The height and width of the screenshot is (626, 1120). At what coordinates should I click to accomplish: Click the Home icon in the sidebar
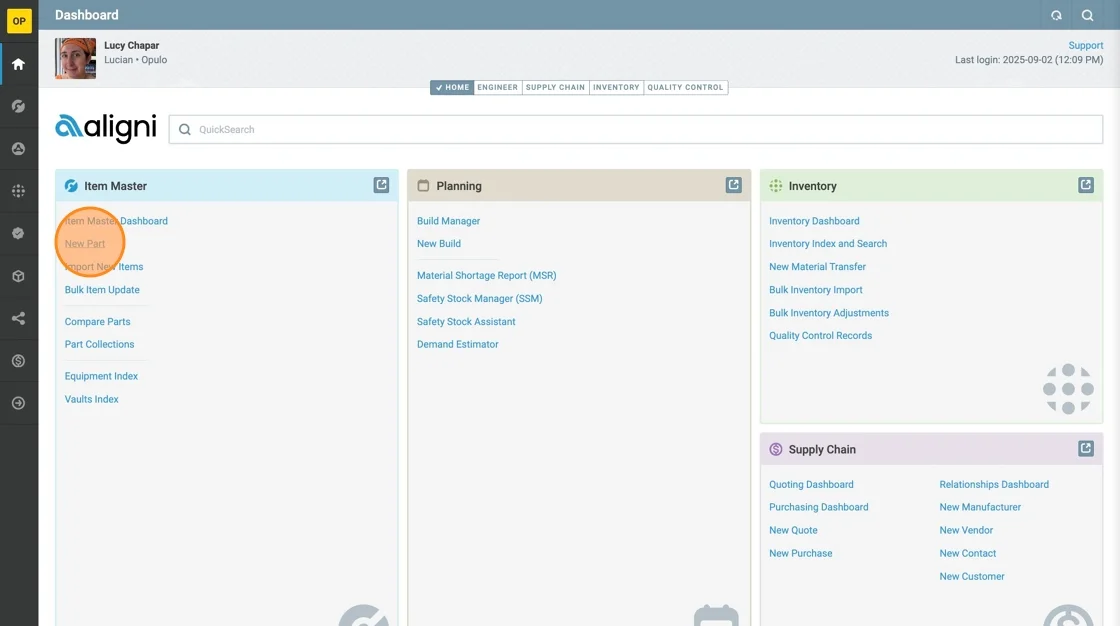[x=18, y=64]
